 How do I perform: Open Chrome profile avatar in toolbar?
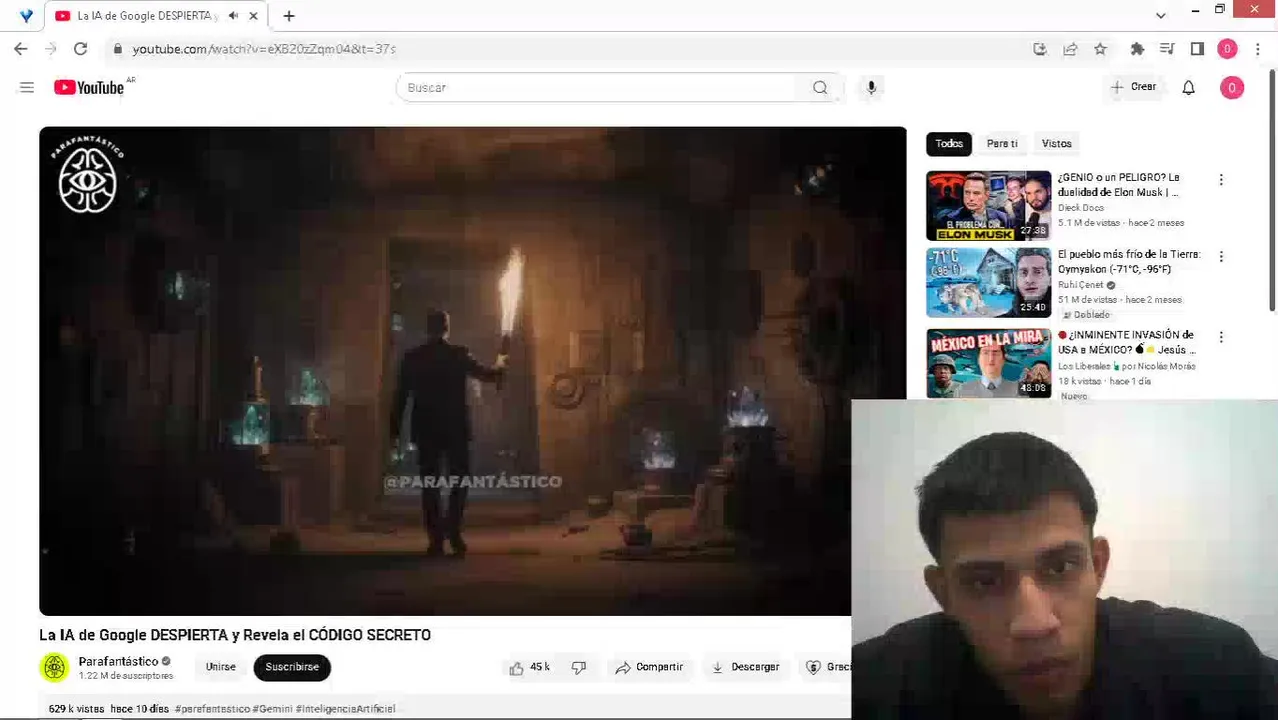tap(1227, 49)
